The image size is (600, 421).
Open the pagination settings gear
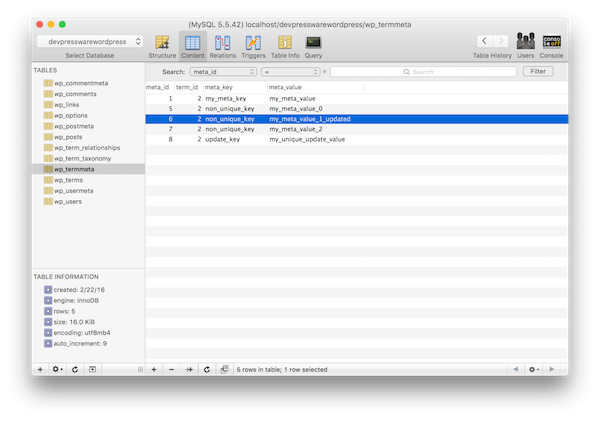pos(534,369)
